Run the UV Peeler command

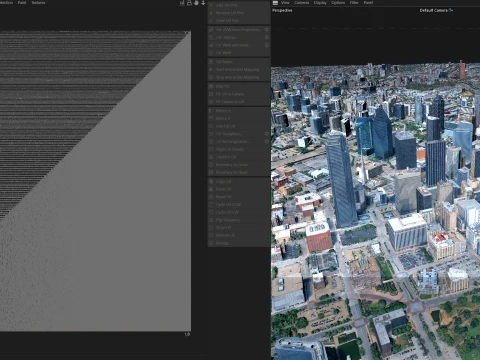point(239,62)
